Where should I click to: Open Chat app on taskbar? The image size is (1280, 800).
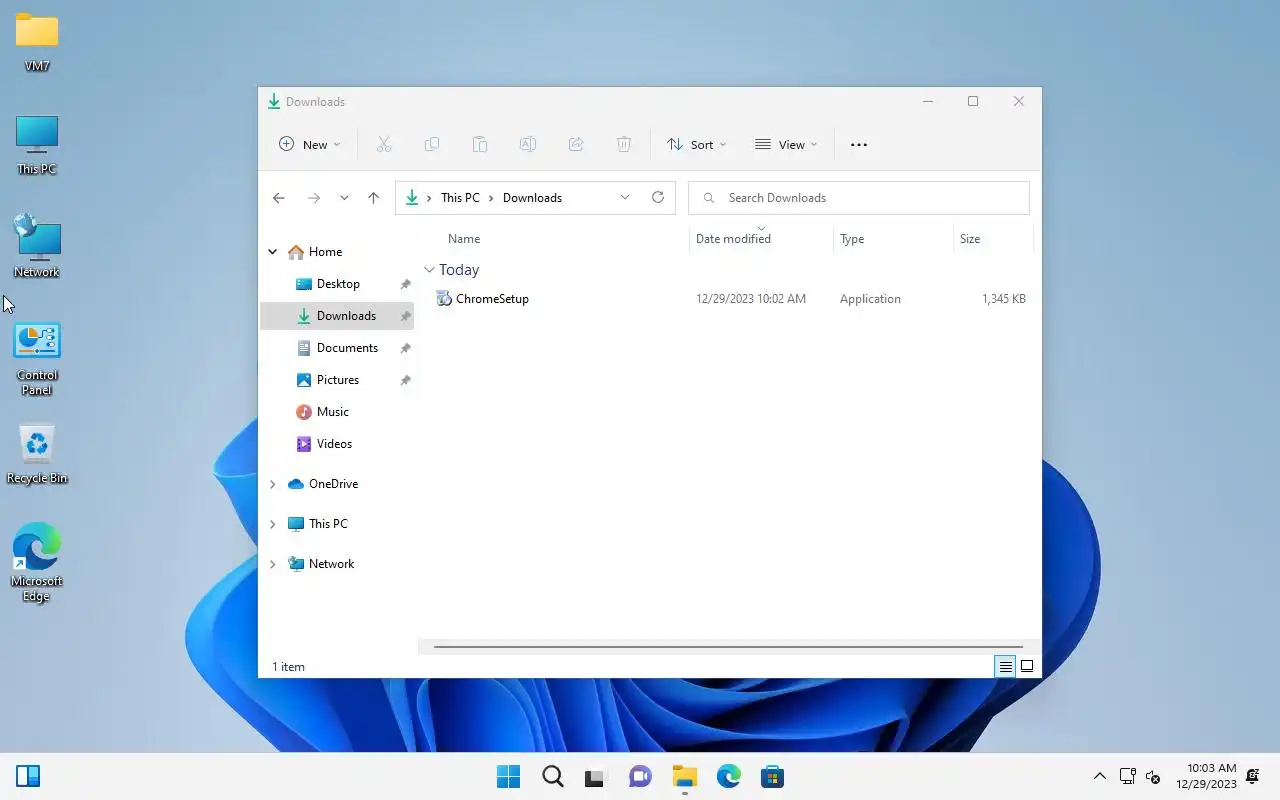[x=640, y=776]
